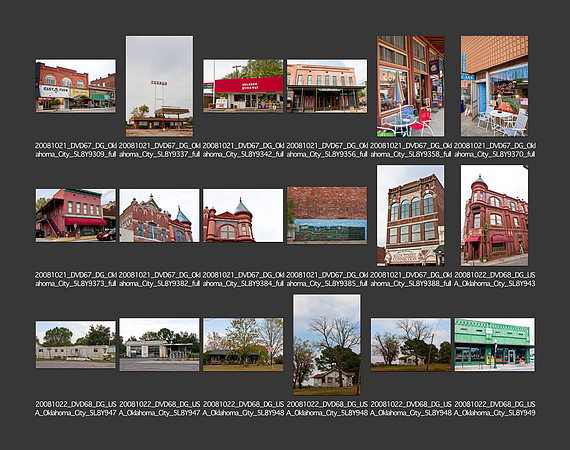Select the house behind trees with flag photo
The image size is (570, 450).
click(x=243, y=345)
